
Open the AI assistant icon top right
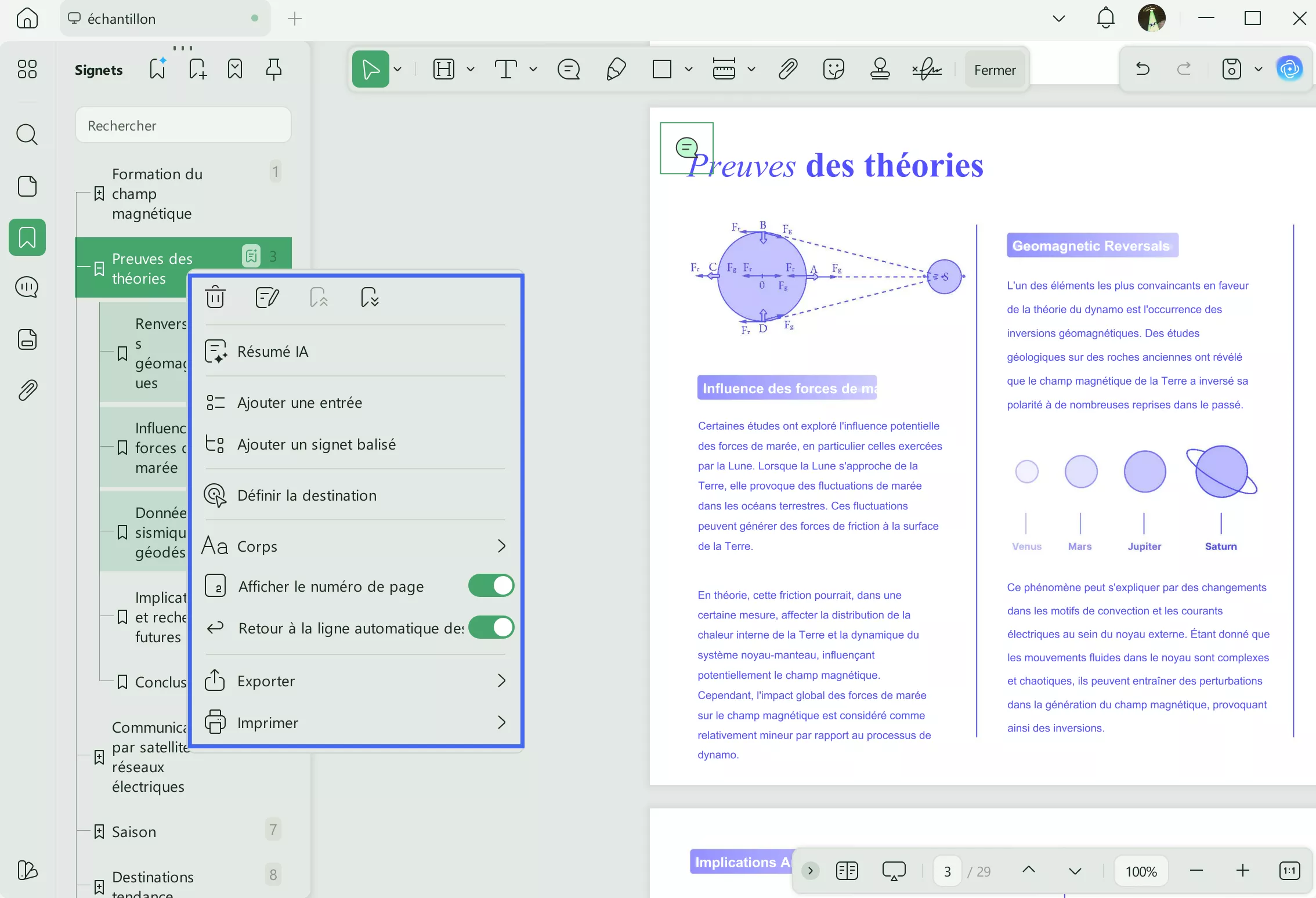coord(1289,68)
